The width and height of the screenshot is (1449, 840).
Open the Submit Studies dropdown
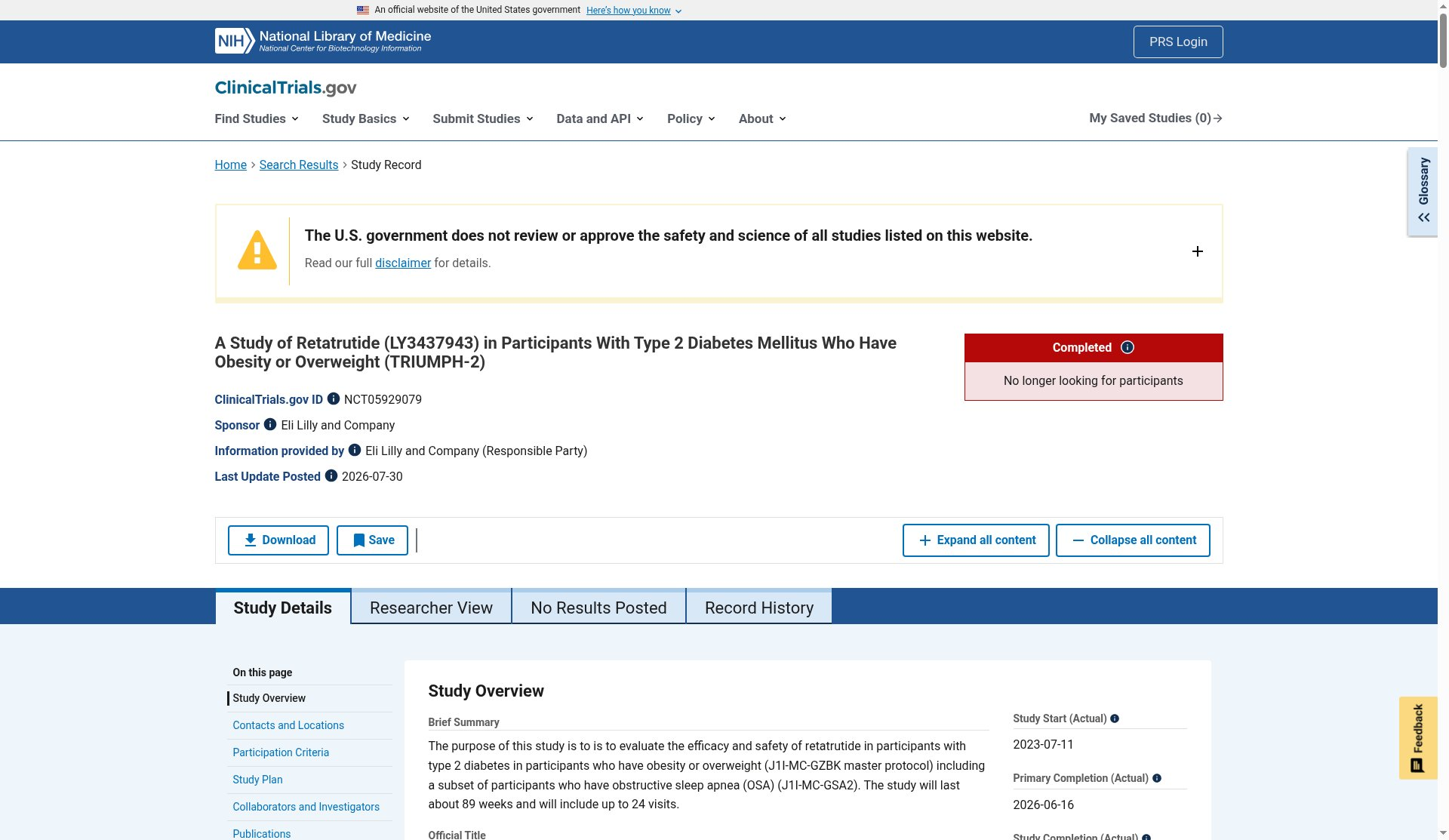(483, 118)
